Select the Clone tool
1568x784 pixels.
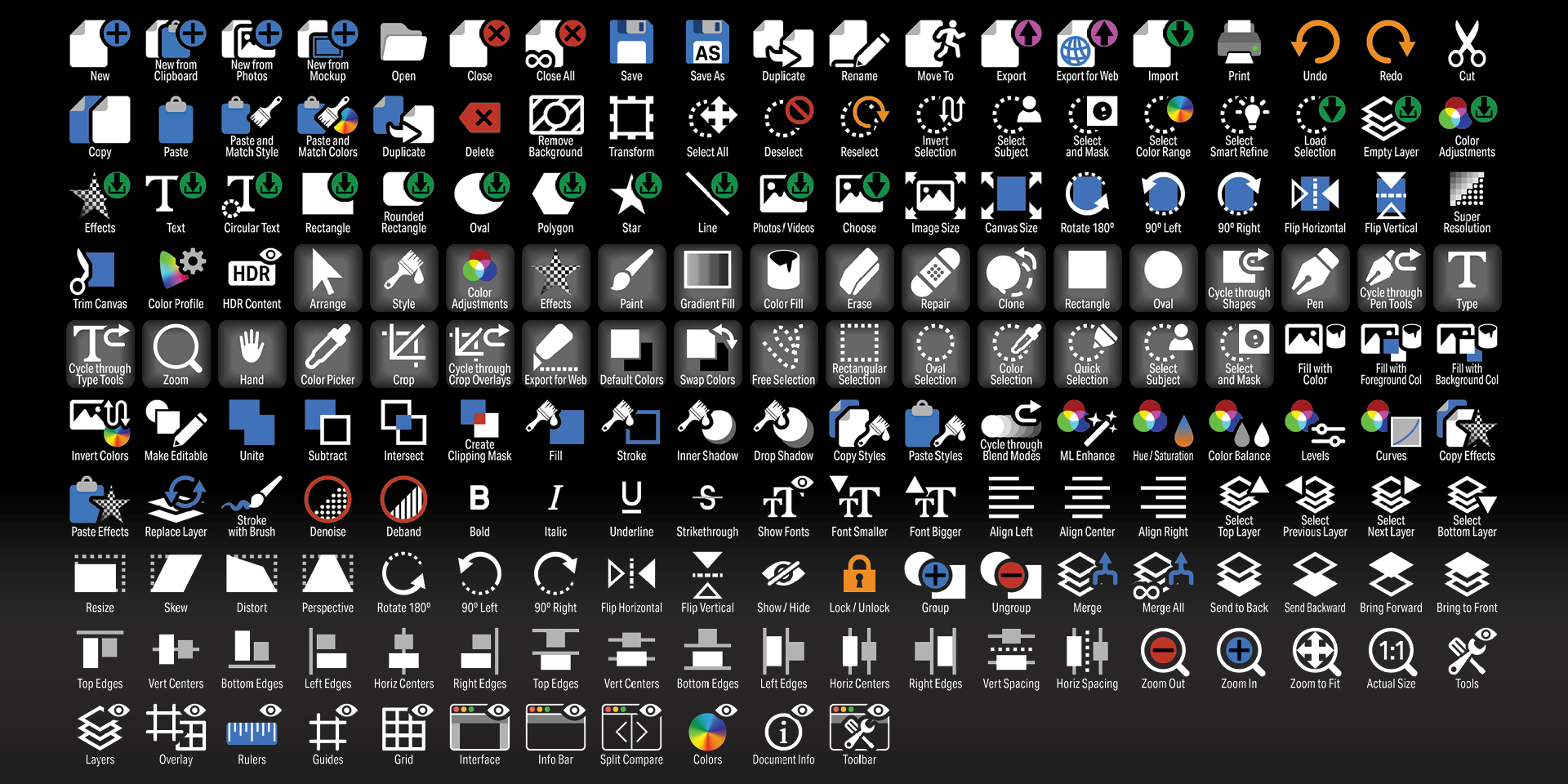pyautogui.click(x=1011, y=278)
